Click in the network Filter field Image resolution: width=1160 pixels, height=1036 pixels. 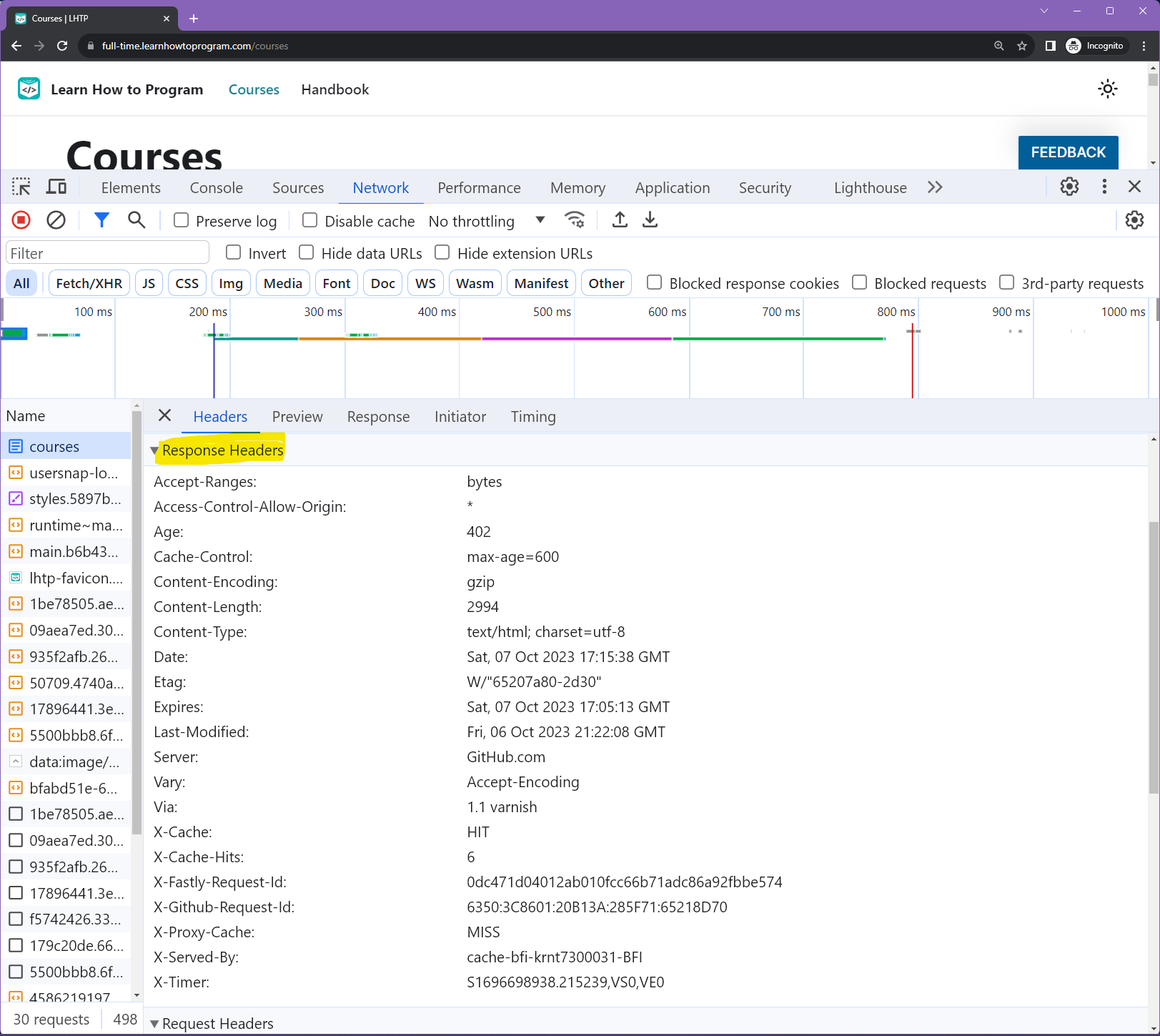(x=107, y=253)
